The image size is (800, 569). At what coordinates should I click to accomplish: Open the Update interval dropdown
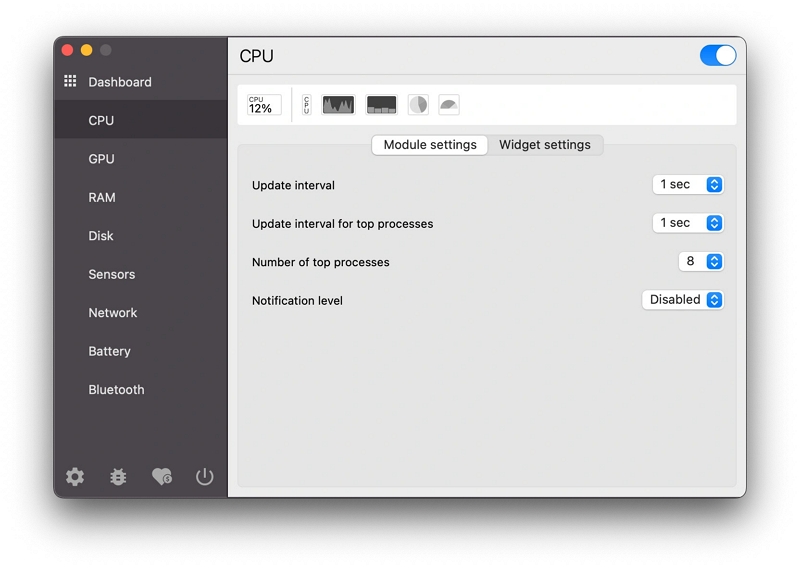click(688, 184)
